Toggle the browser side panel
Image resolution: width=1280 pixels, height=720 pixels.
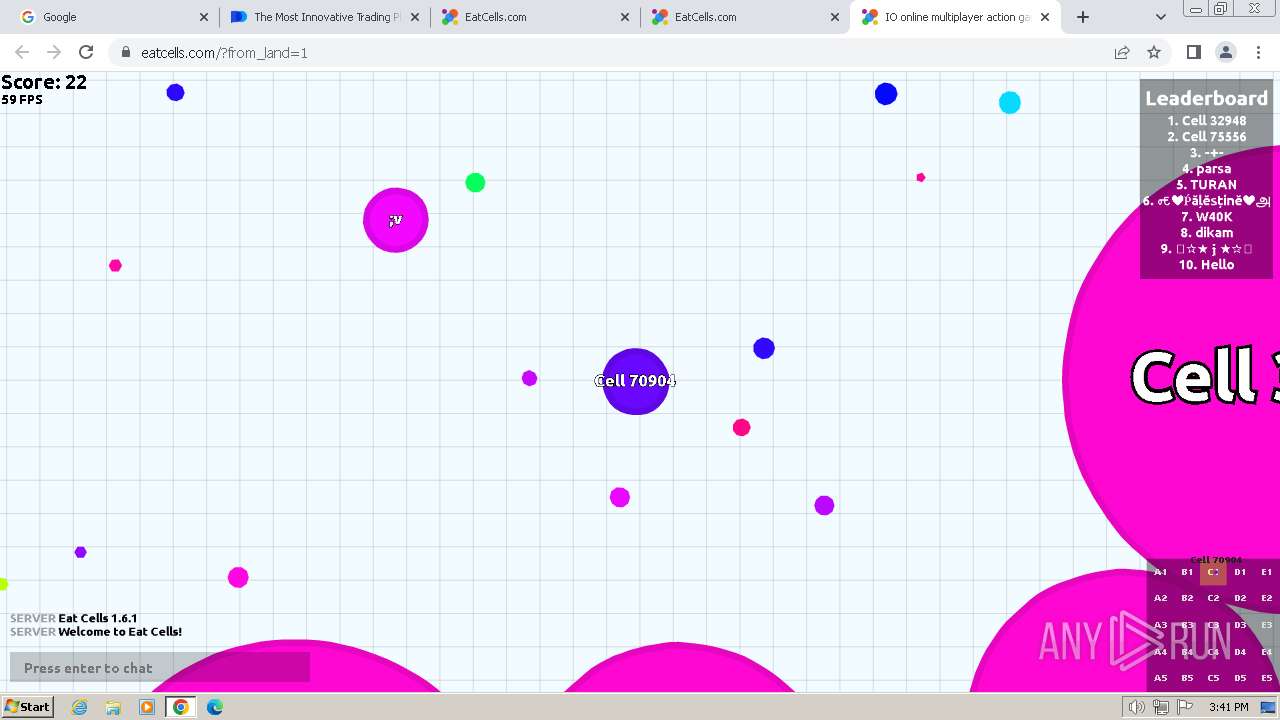[1193, 52]
